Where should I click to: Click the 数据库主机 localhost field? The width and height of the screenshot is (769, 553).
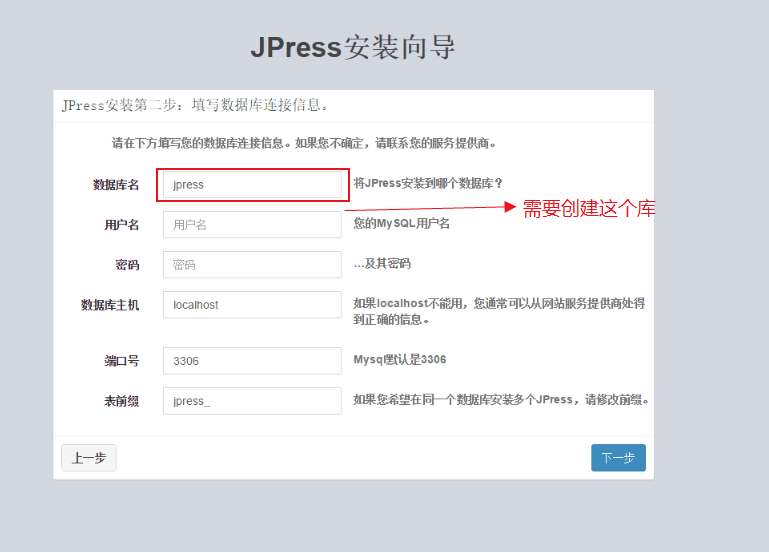252,304
